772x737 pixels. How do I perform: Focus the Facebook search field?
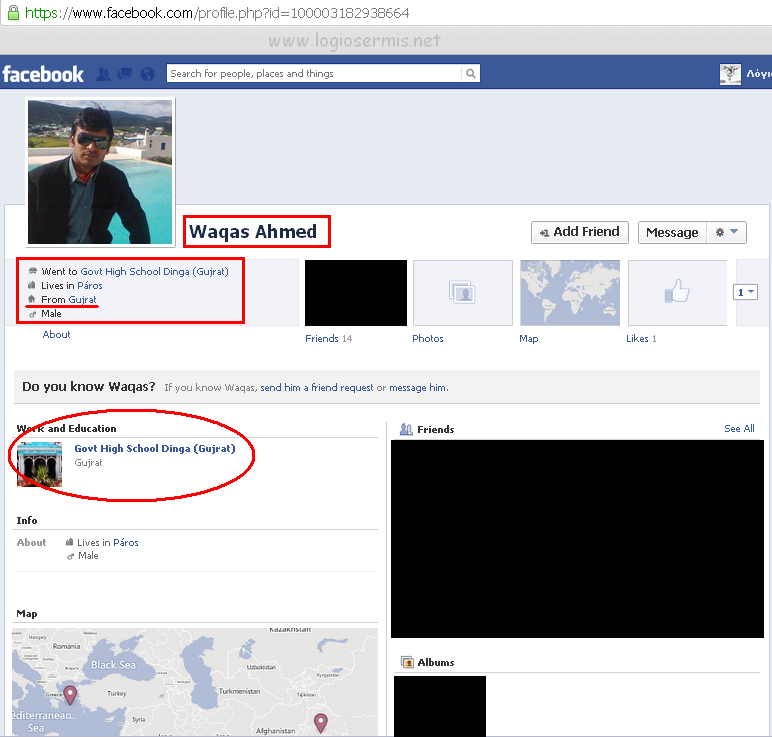coord(314,73)
